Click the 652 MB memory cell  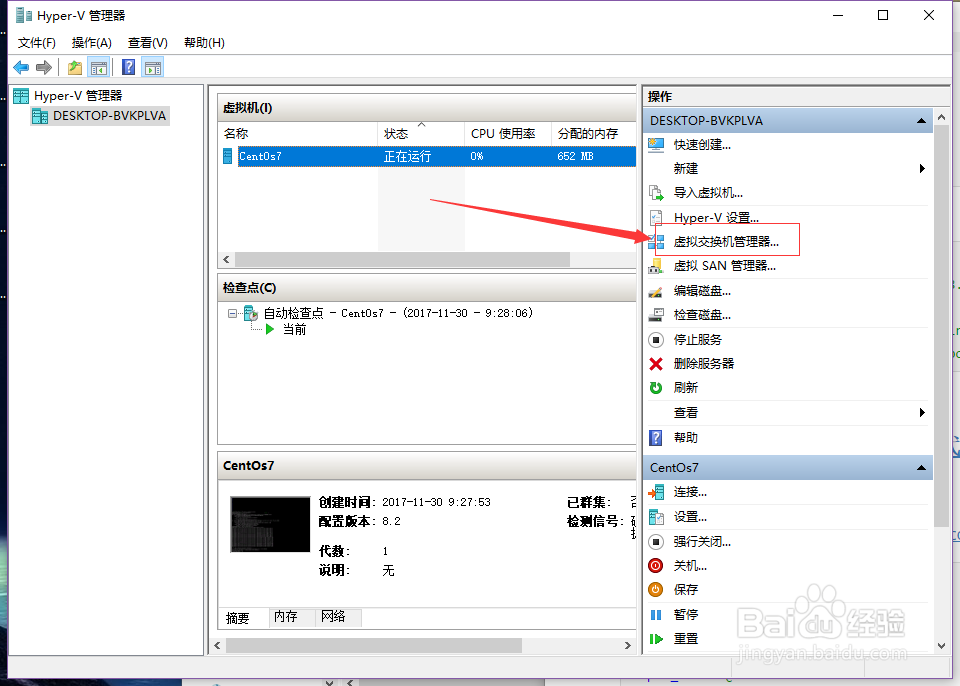[576, 156]
